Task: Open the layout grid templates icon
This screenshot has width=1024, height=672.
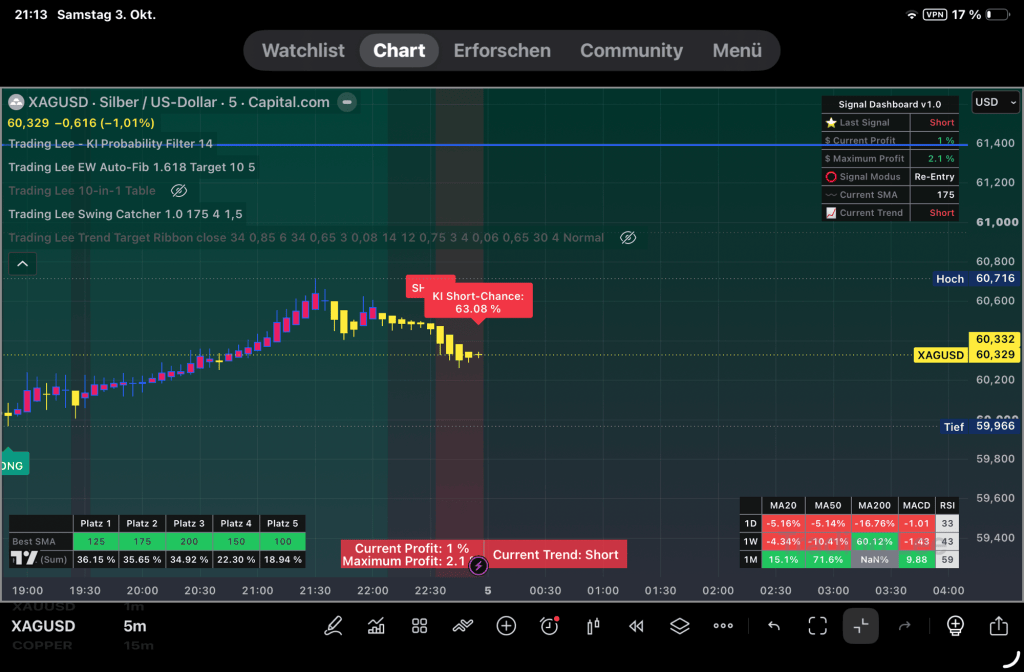Action: point(419,626)
